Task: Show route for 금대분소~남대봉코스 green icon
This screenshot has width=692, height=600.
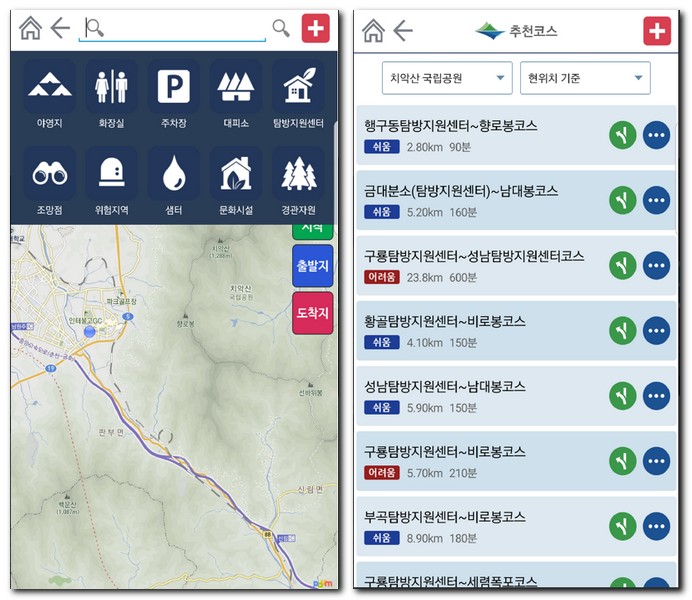Action: click(x=623, y=200)
